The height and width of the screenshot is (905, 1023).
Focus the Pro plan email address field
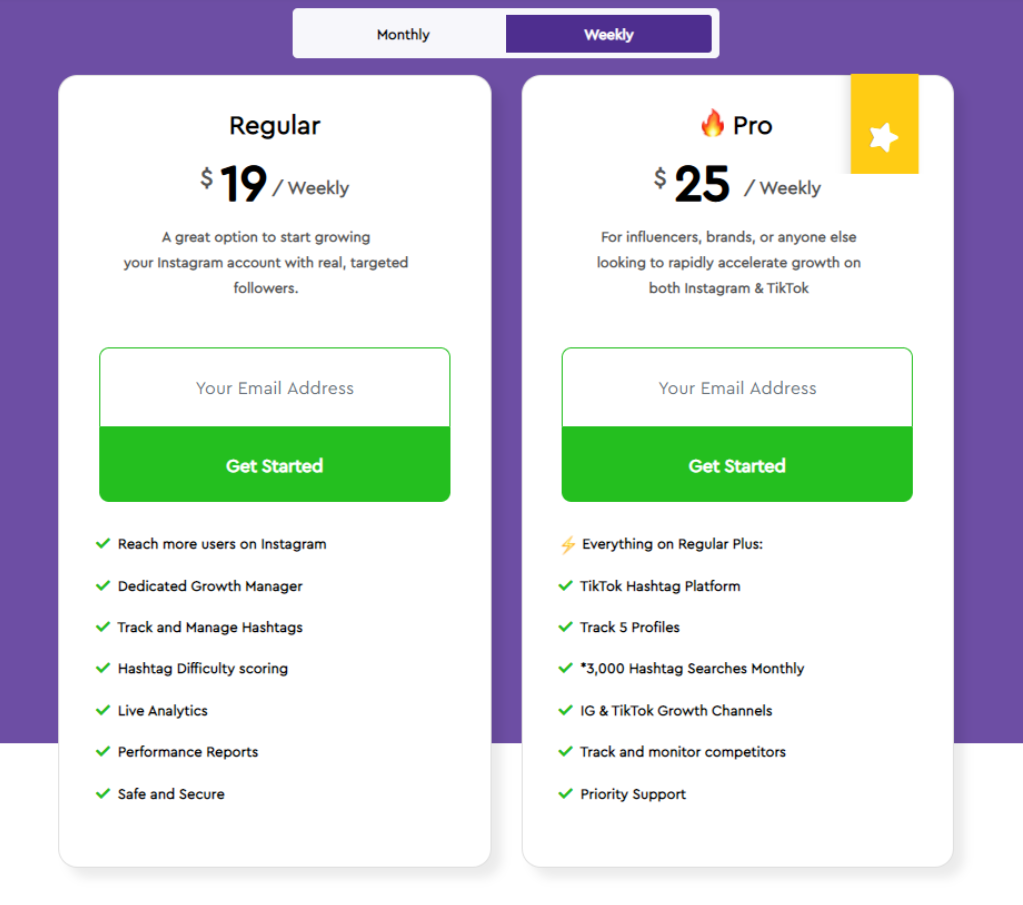[737, 388]
